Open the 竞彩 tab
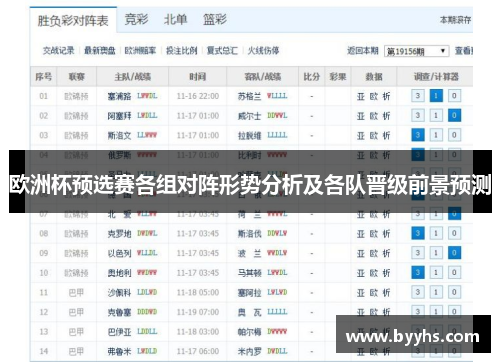The width and height of the screenshot is (500, 362). (x=136, y=20)
